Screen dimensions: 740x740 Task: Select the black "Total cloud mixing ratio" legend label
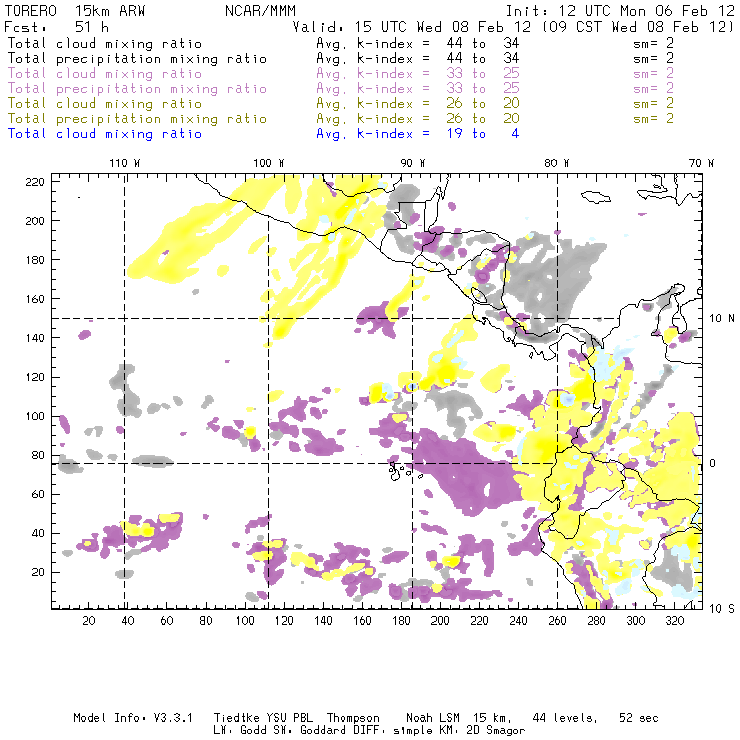pos(105,43)
